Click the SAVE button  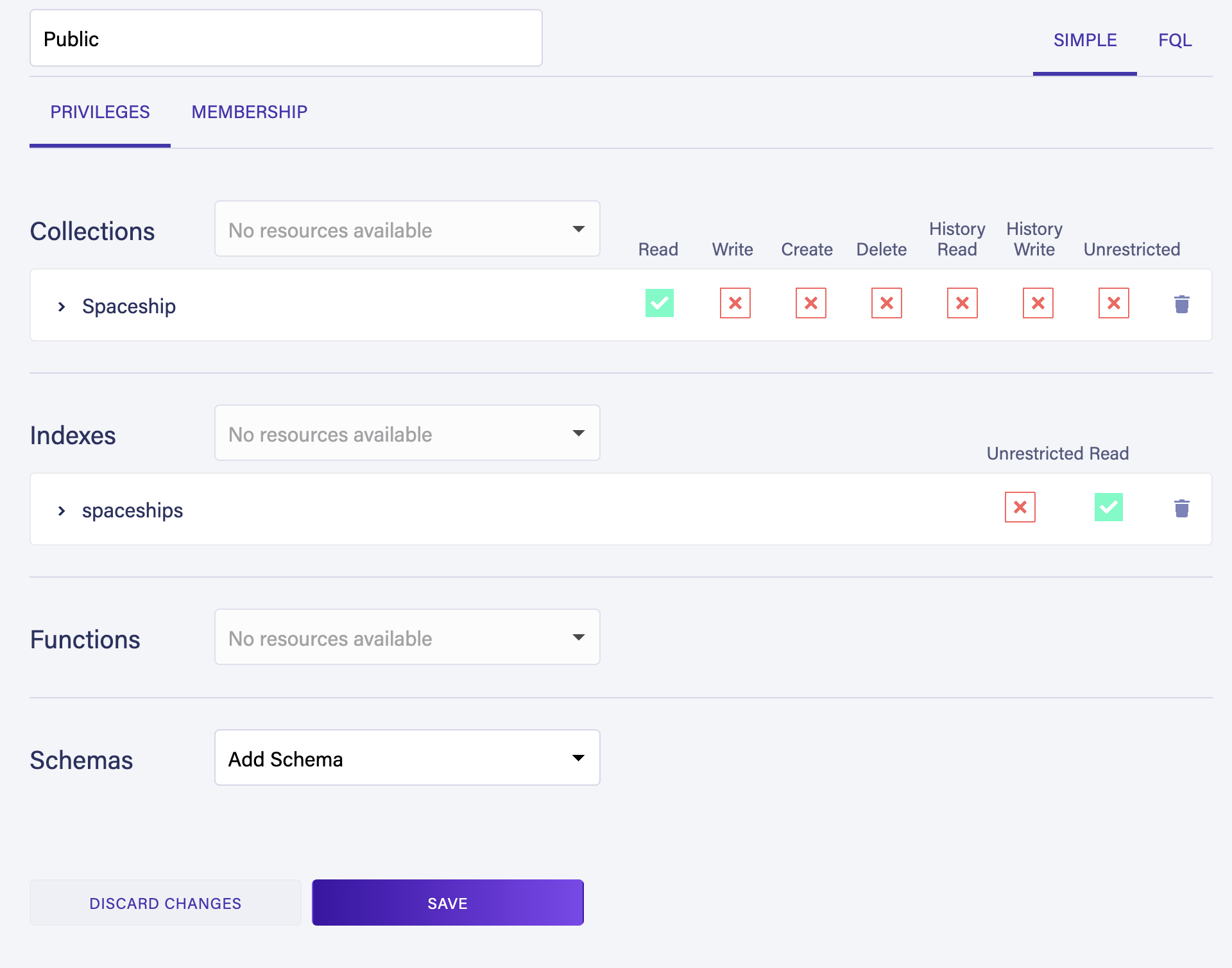point(448,903)
